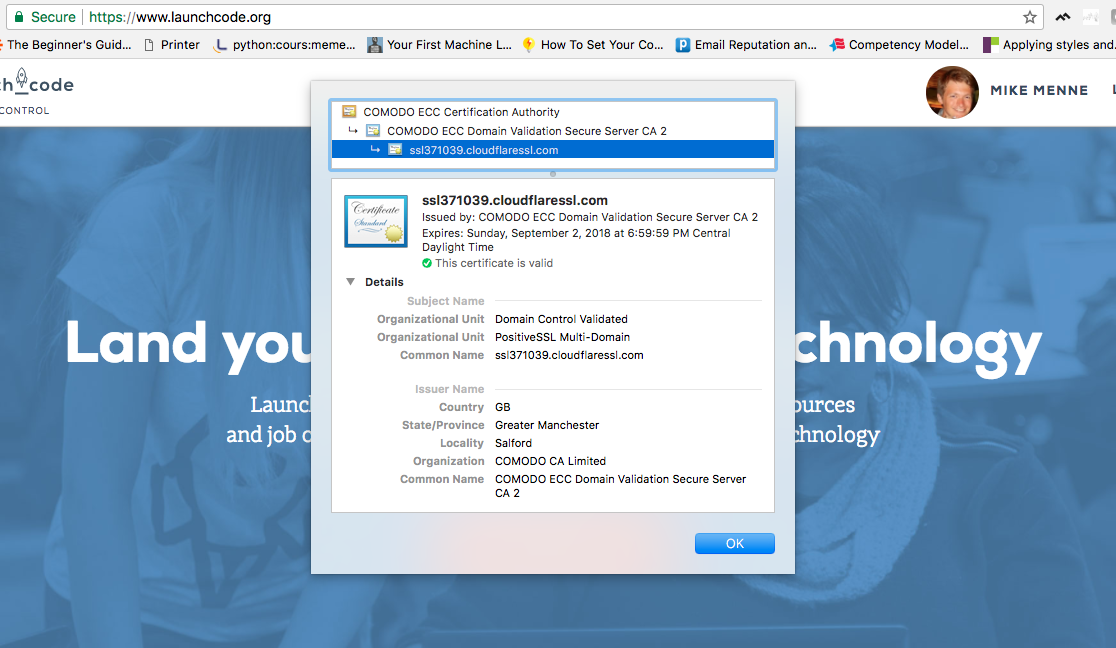Open Competency Model bookmark
Viewport: 1116px width, 648px height.
(899, 45)
